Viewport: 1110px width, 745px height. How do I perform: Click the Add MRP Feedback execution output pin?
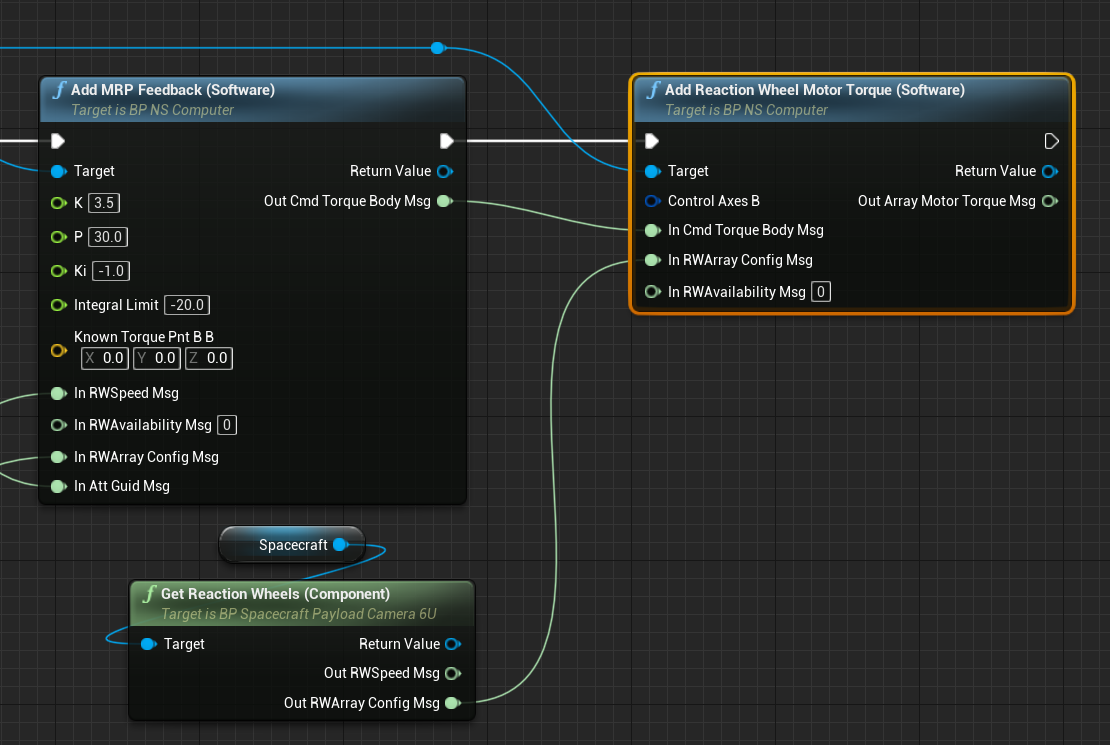pos(446,140)
